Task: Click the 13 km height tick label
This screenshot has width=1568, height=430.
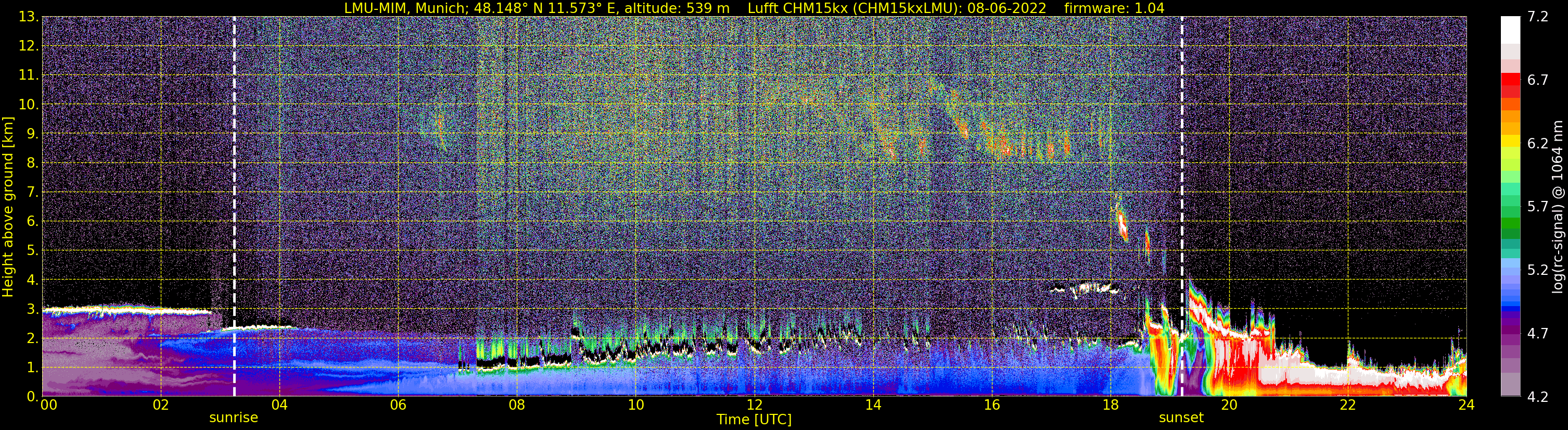Action: click(28, 17)
